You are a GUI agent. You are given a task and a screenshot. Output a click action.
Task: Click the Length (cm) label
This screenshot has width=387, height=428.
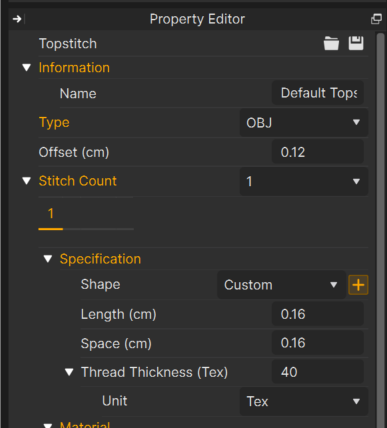click(x=118, y=314)
